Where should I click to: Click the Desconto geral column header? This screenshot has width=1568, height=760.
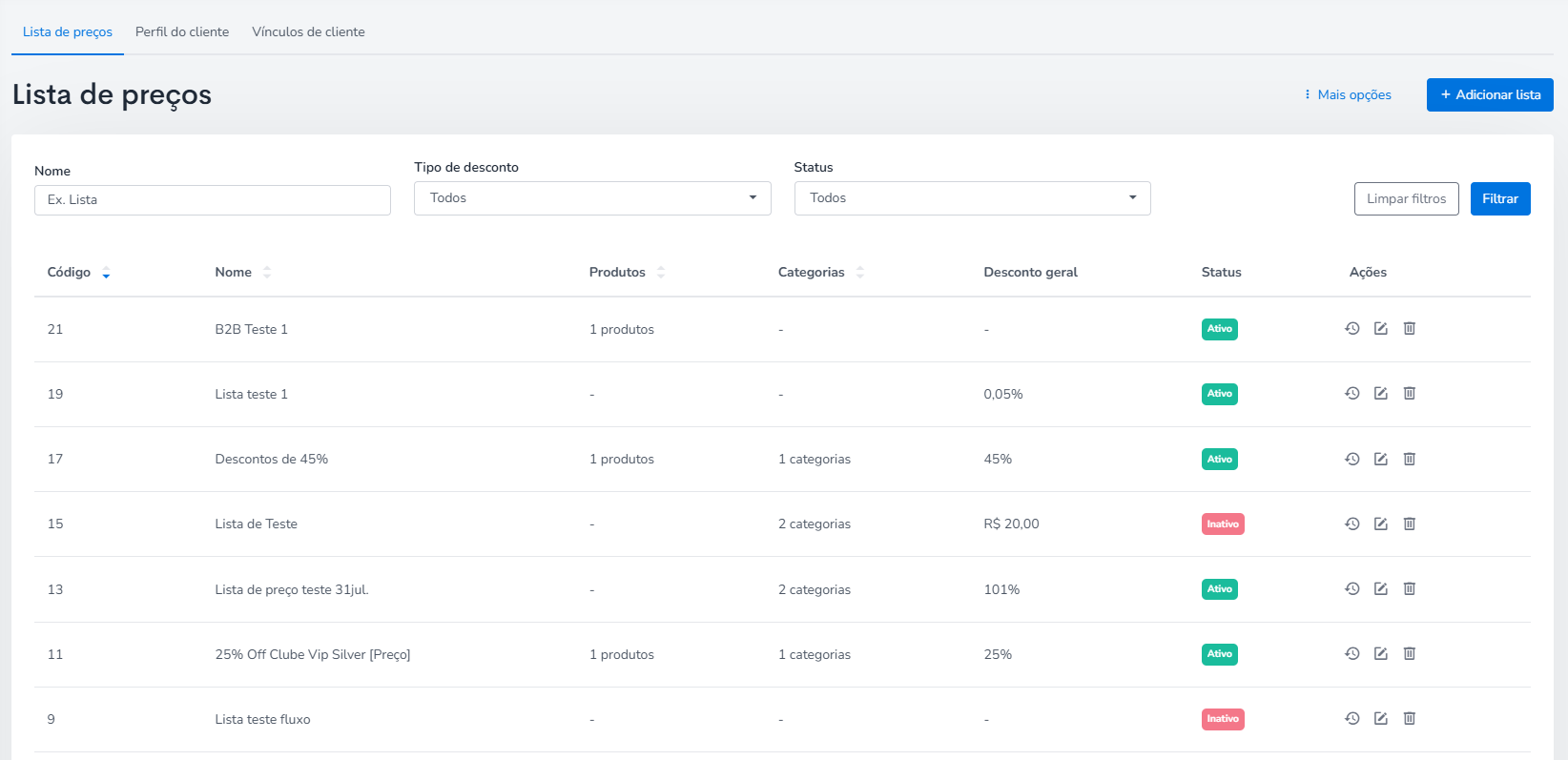(x=1031, y=272)
